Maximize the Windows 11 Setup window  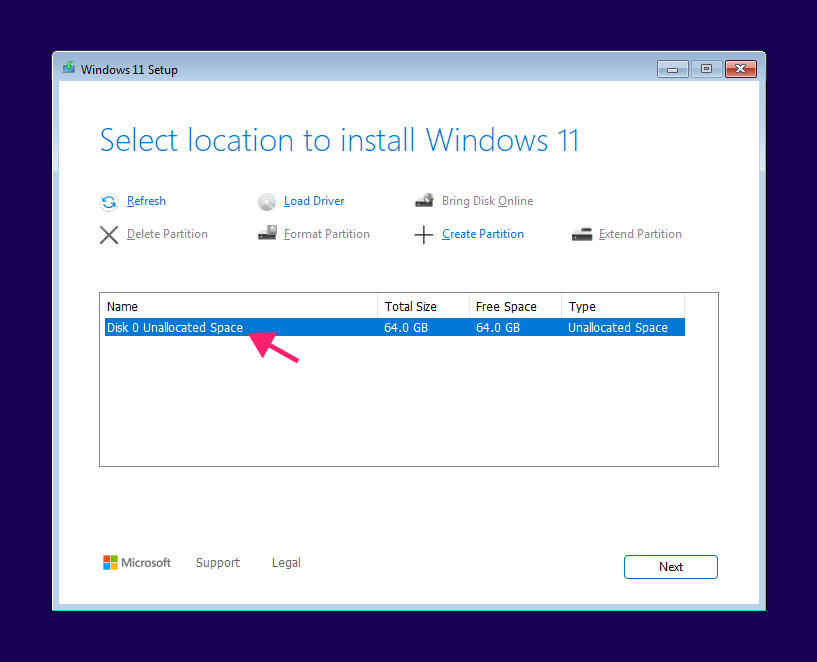pos(706,69)
